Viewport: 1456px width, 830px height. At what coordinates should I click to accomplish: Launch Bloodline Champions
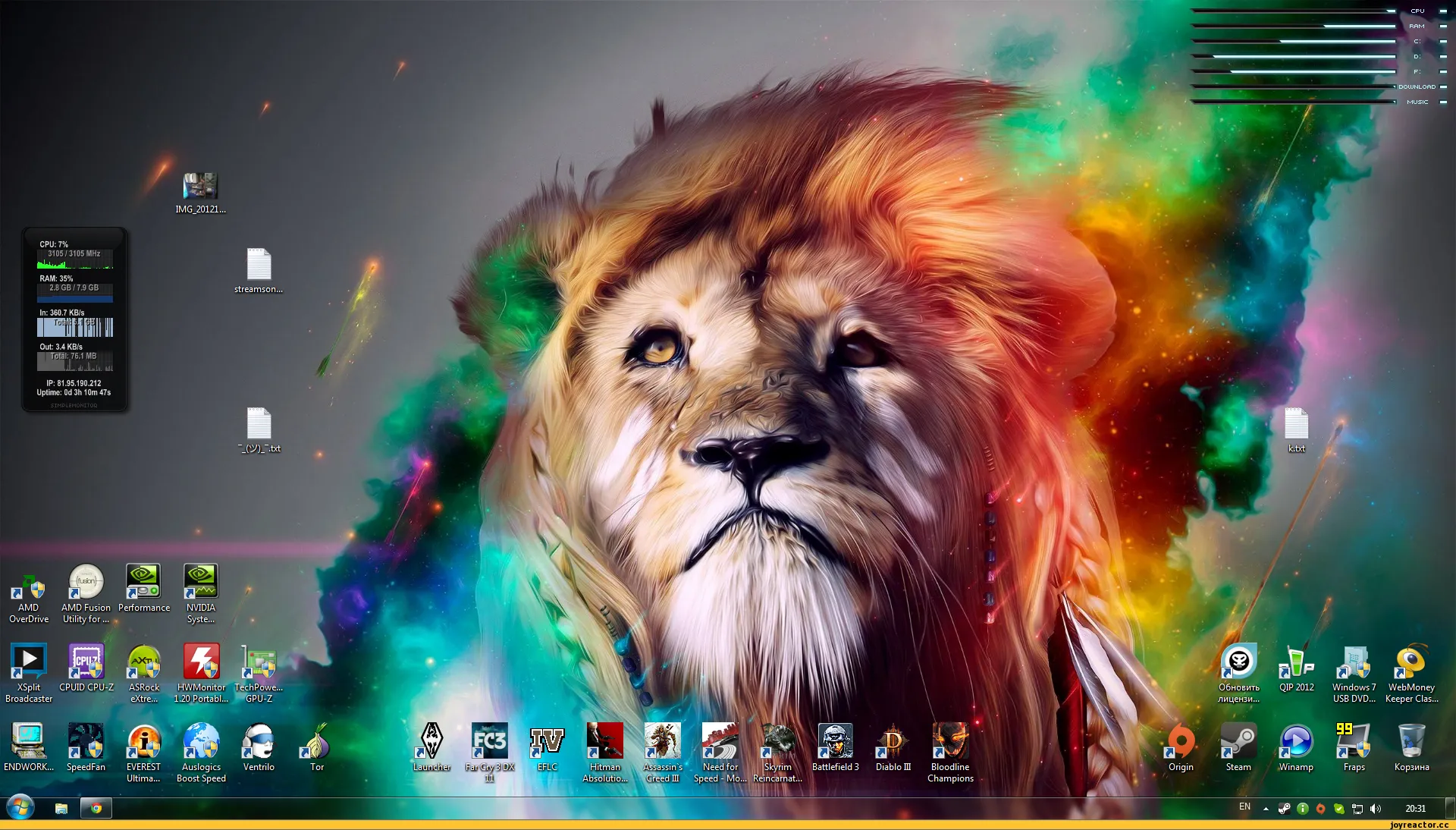click(950, 753)
